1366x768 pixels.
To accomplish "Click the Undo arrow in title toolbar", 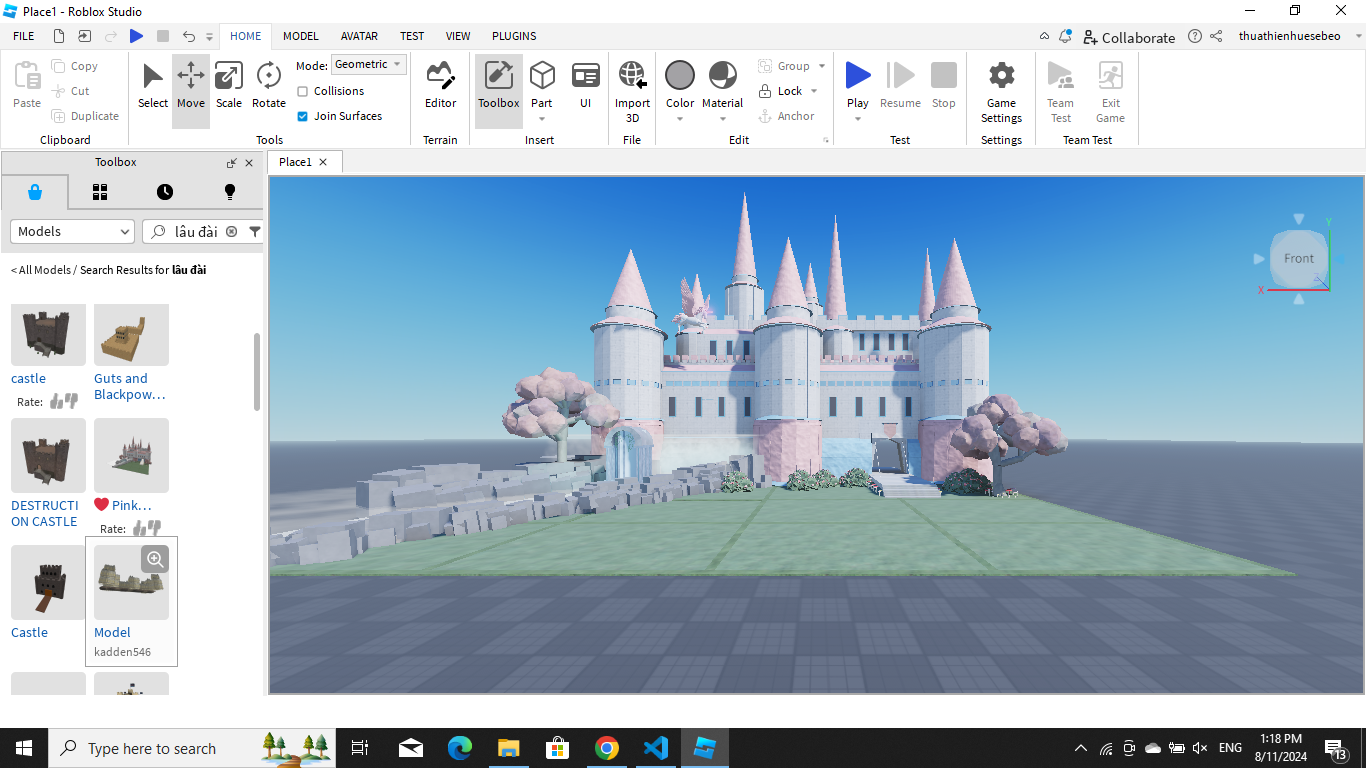I will pos(188,36).
